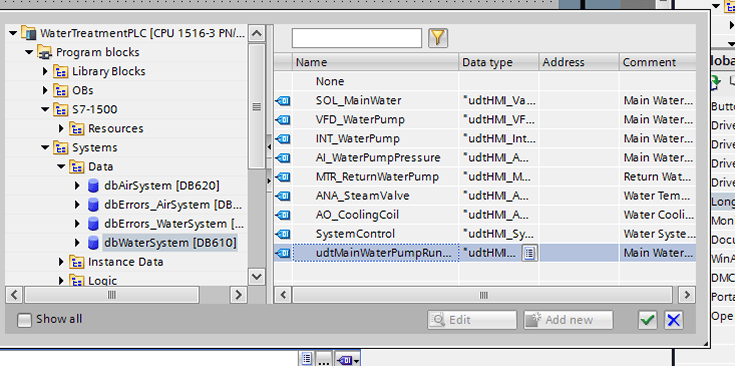Sort by the Data type column header
Image resolution: width=735 pixels, height=366 pixels.
click(x=498, y=62)
